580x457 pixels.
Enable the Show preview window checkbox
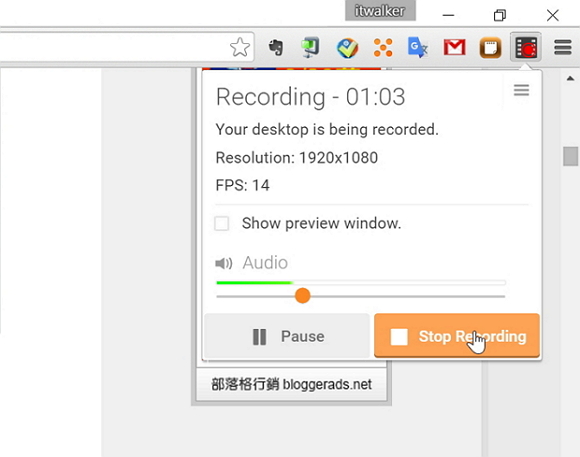(x=222, y=223)
